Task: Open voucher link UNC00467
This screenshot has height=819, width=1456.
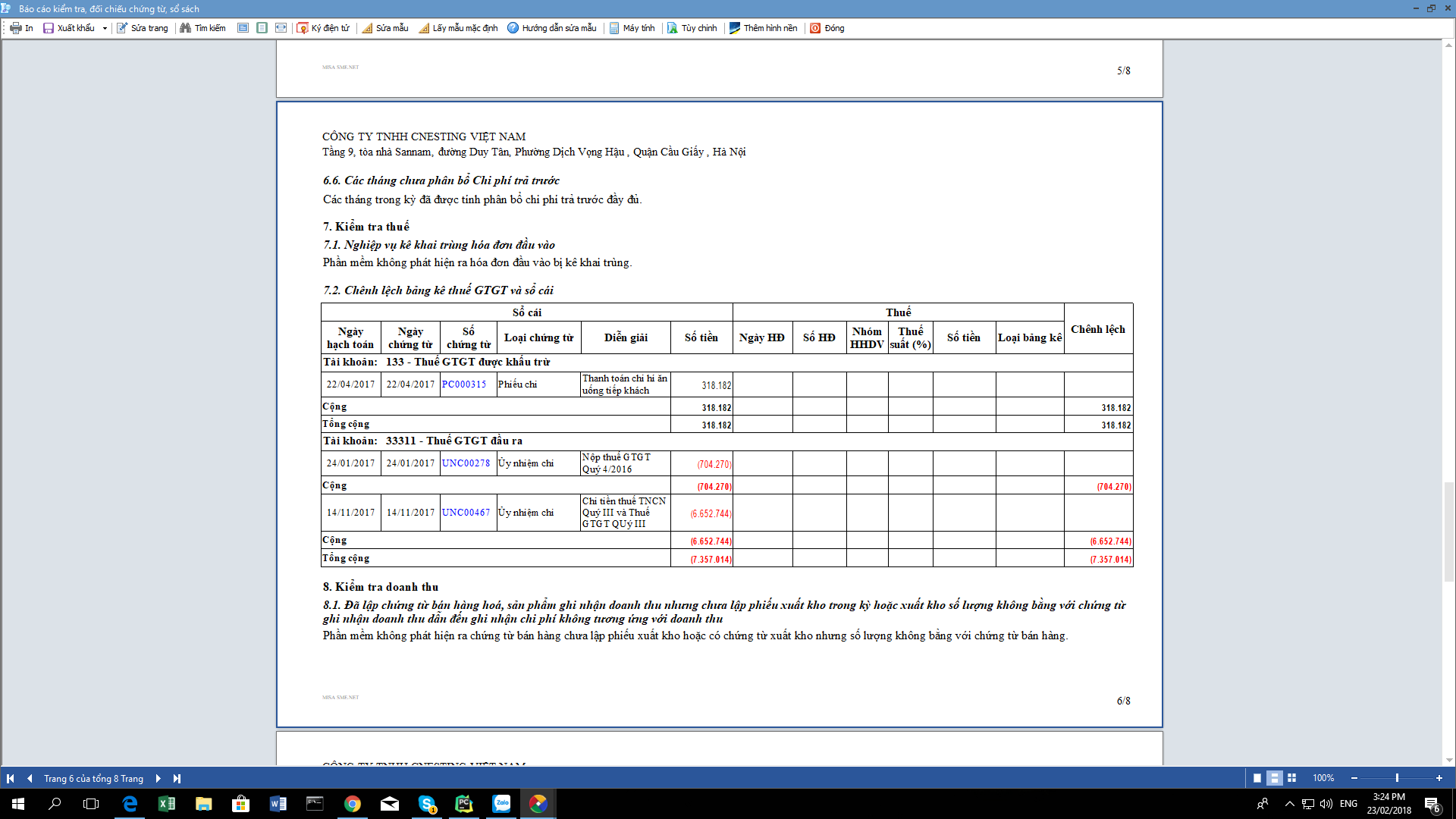Action: 466,513
